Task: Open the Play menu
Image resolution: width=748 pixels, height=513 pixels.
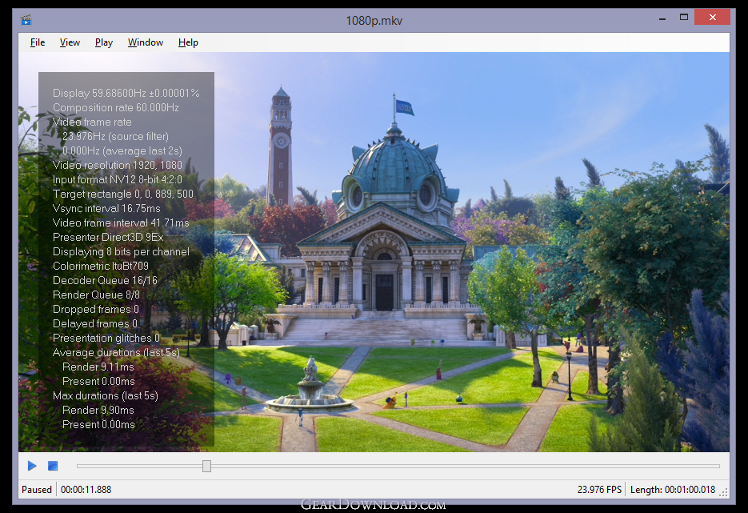Action: [104, 42]
